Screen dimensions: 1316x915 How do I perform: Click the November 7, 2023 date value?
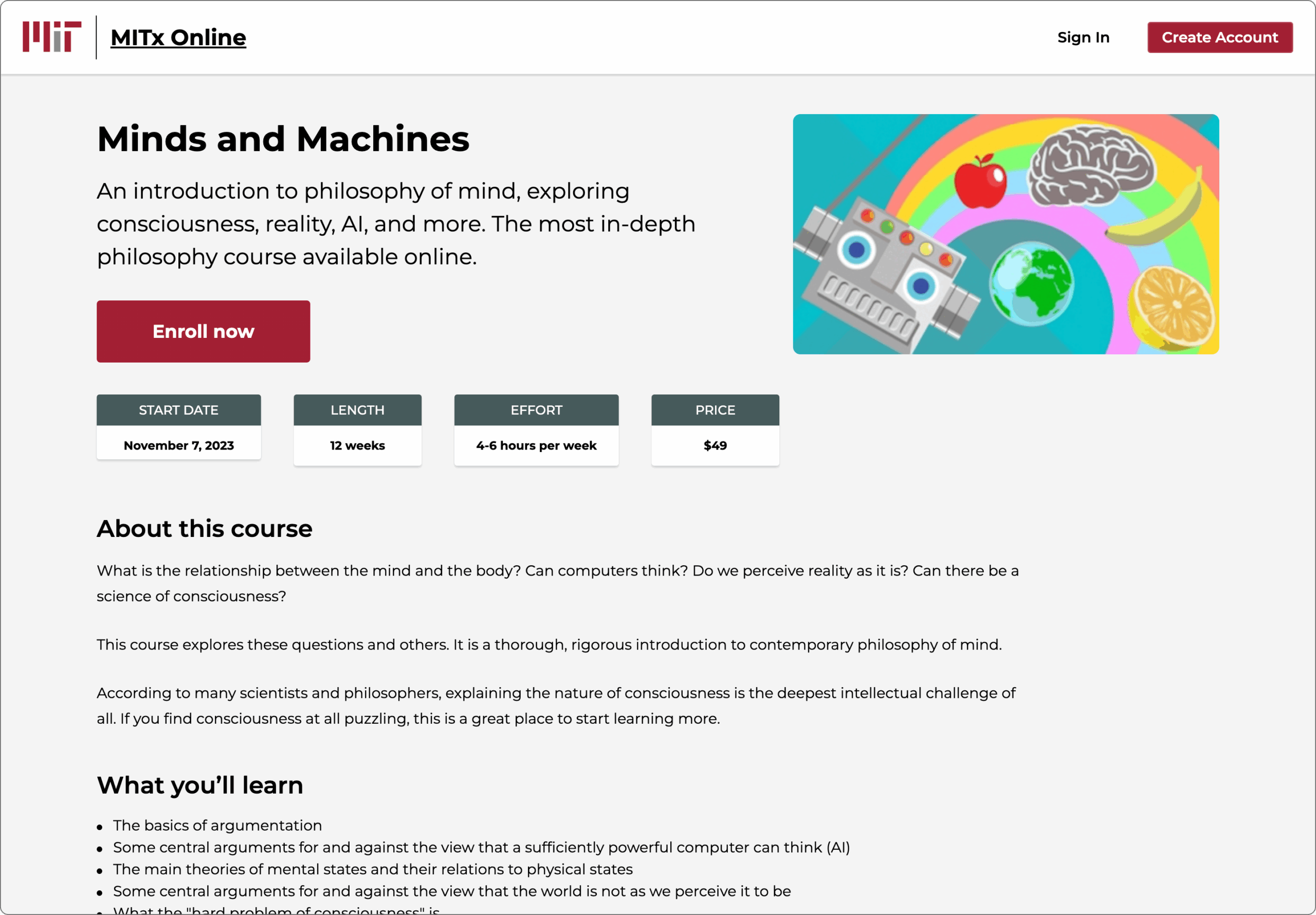tap(178, 445)
